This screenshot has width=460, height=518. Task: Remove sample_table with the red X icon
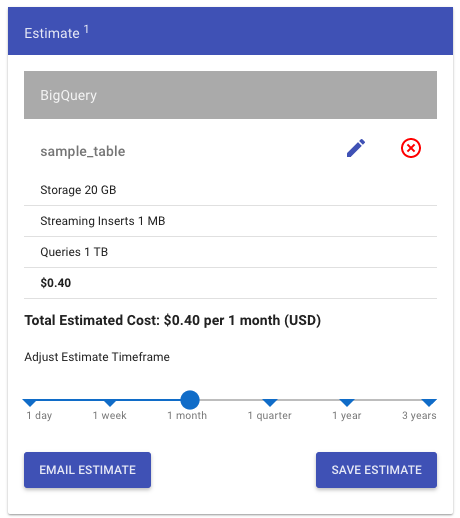(x=411, y=148)
